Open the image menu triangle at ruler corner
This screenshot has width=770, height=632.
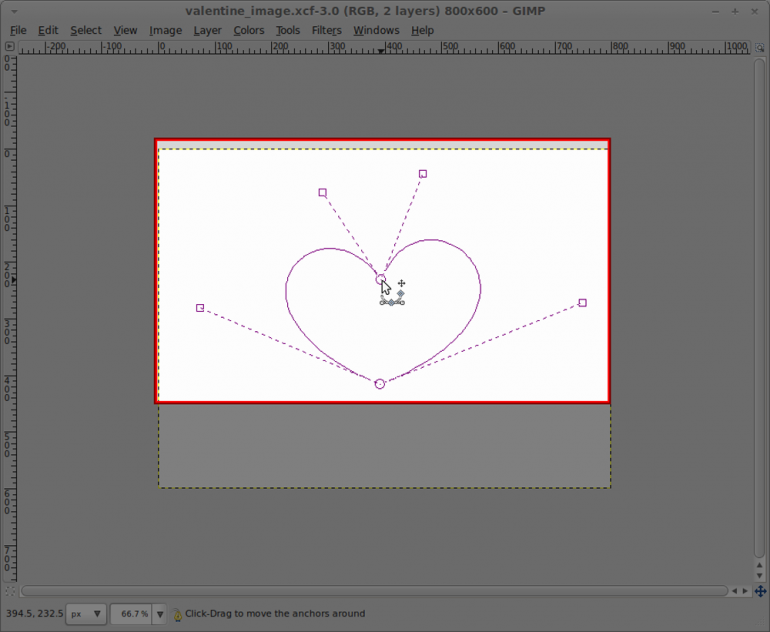point(9,47)
